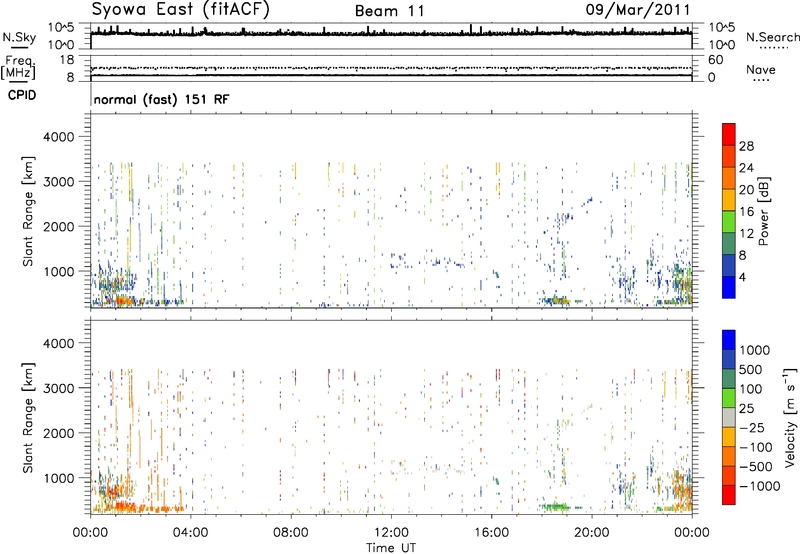
Task: Click the red -1000 velocity swatch
Action: pos(729,495)
